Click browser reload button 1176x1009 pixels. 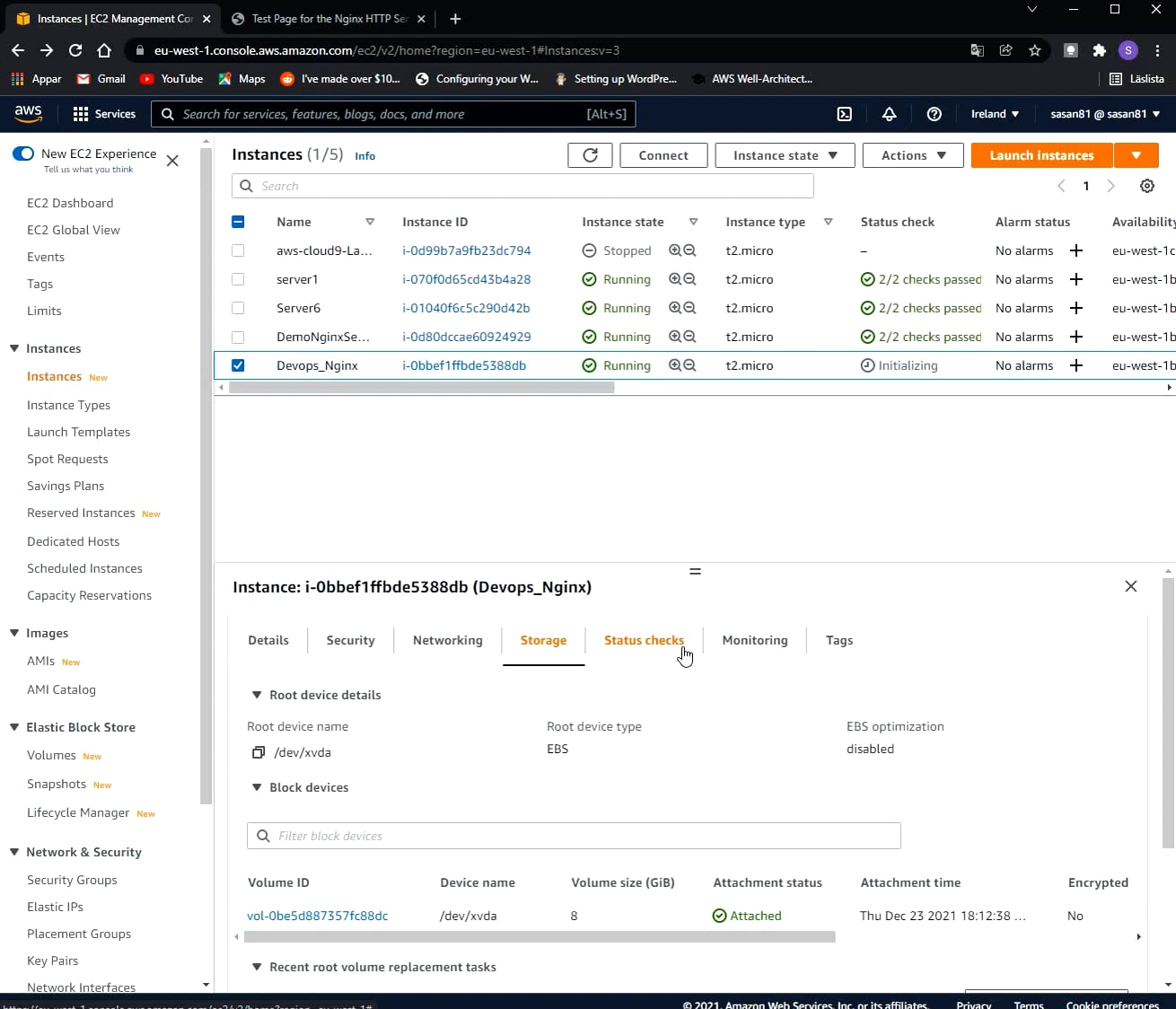(75, 50)
